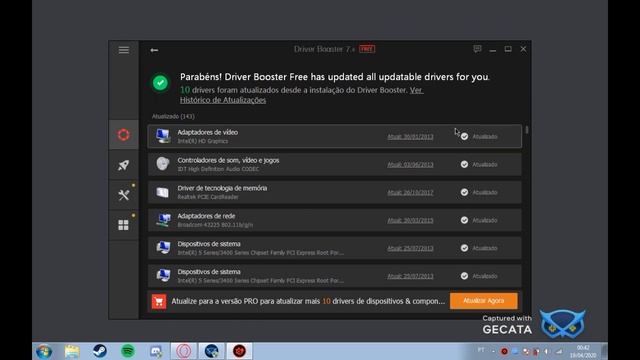Open the Action Center grid sidebar icon
This screenshot has width=640, height=360.
click(x=124, y=225)
